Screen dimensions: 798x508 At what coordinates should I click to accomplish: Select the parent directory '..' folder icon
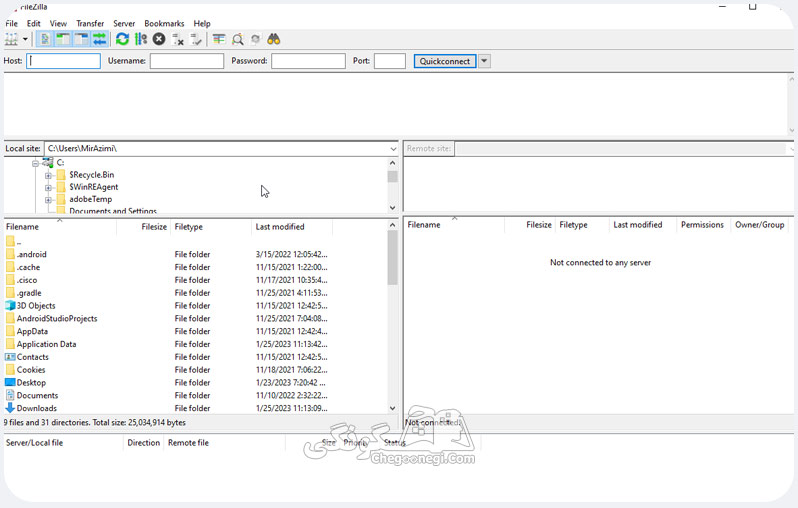(10, 241)
